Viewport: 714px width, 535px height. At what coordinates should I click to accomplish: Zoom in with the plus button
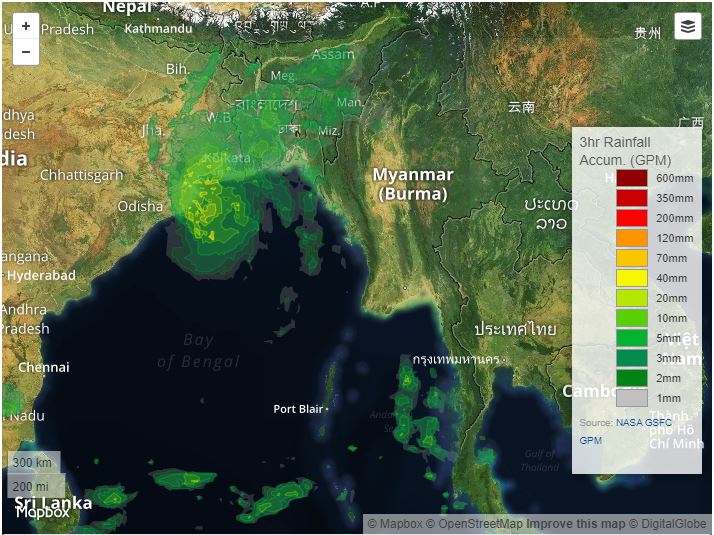26,26
